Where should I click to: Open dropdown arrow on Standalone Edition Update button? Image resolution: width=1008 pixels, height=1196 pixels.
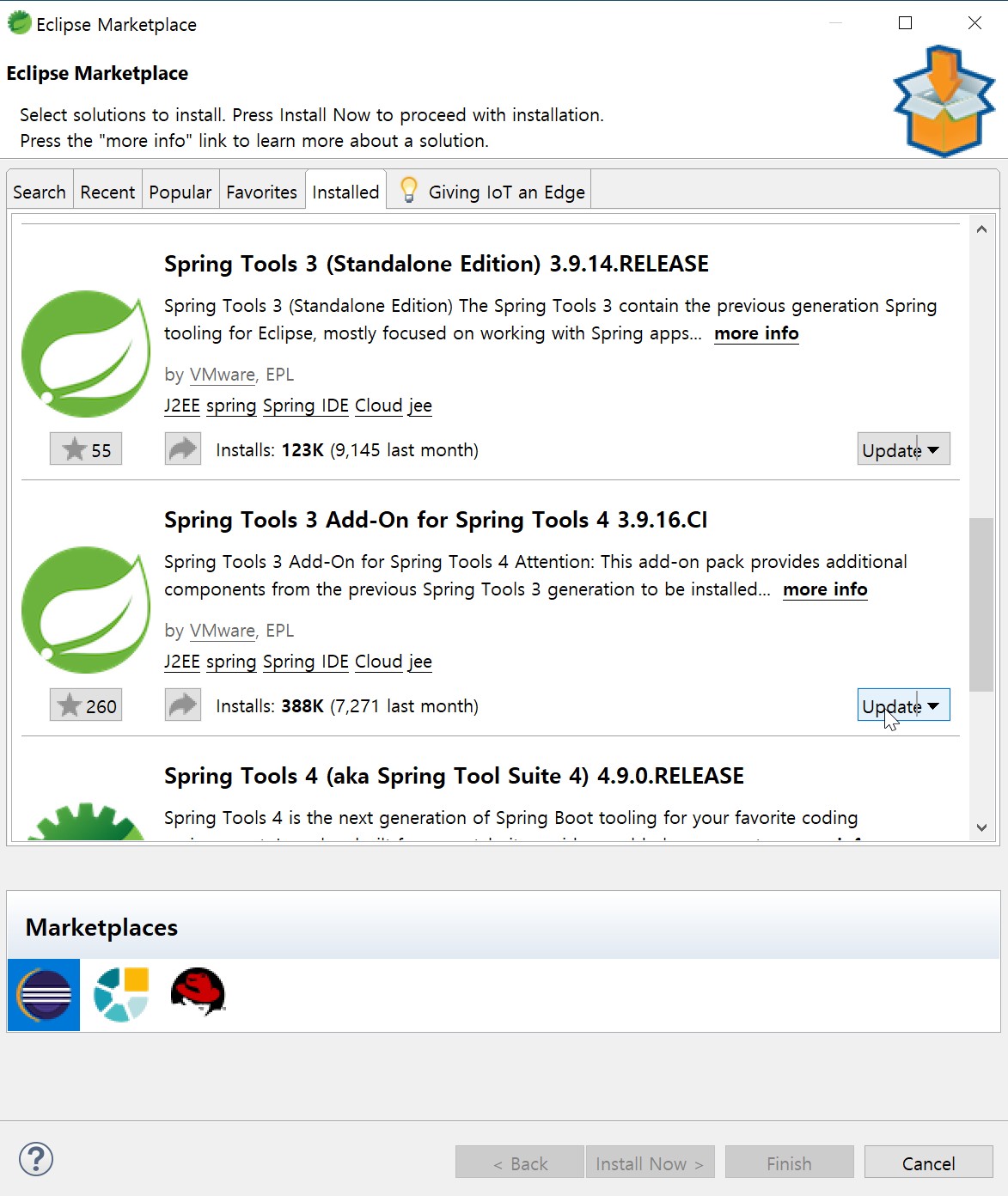(x=934, y=449)
